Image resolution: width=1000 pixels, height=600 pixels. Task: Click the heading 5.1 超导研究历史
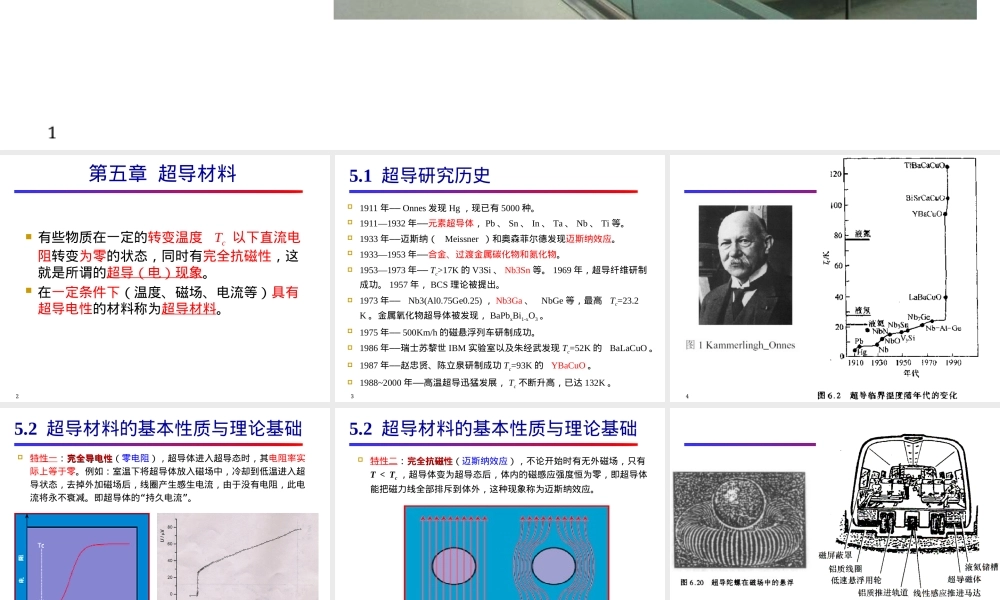coord(420,175)
